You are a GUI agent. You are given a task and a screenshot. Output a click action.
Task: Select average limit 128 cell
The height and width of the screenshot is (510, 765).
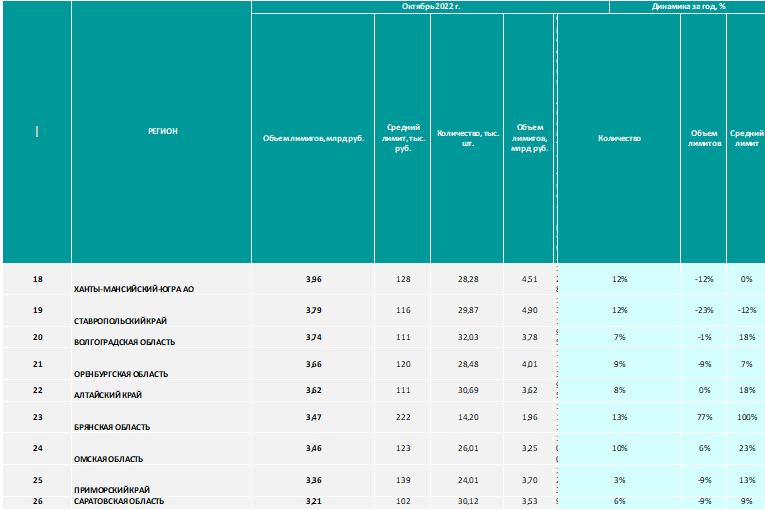[x=403, y=279]
